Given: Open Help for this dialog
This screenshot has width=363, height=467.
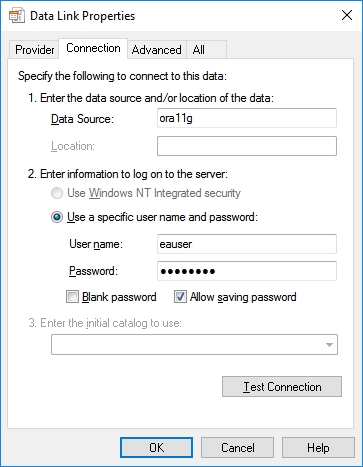Looking at the screenshot, I should 318,448.
